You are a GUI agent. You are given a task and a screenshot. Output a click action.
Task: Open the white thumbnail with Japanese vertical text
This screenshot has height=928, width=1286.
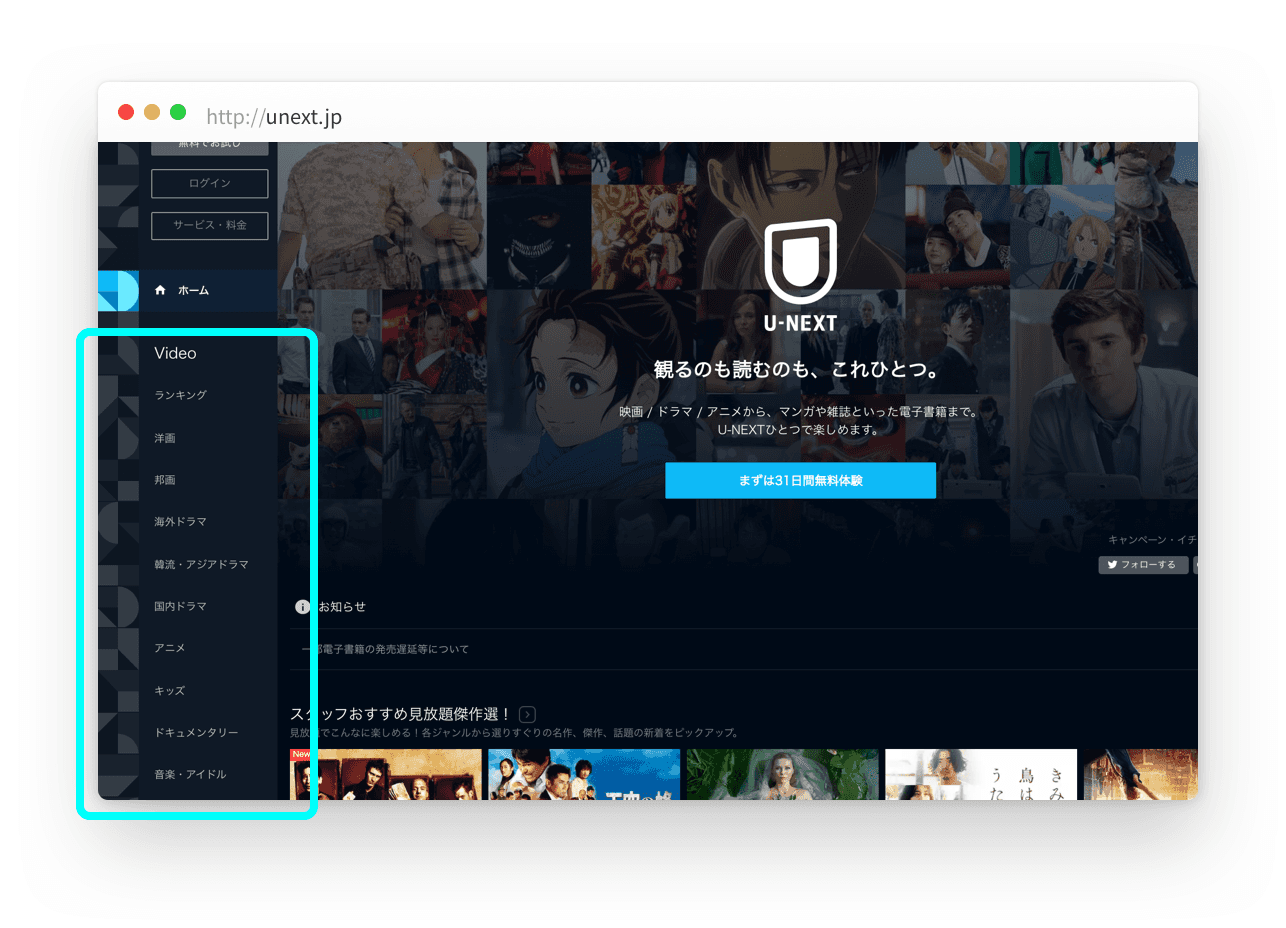pos(981,774)
